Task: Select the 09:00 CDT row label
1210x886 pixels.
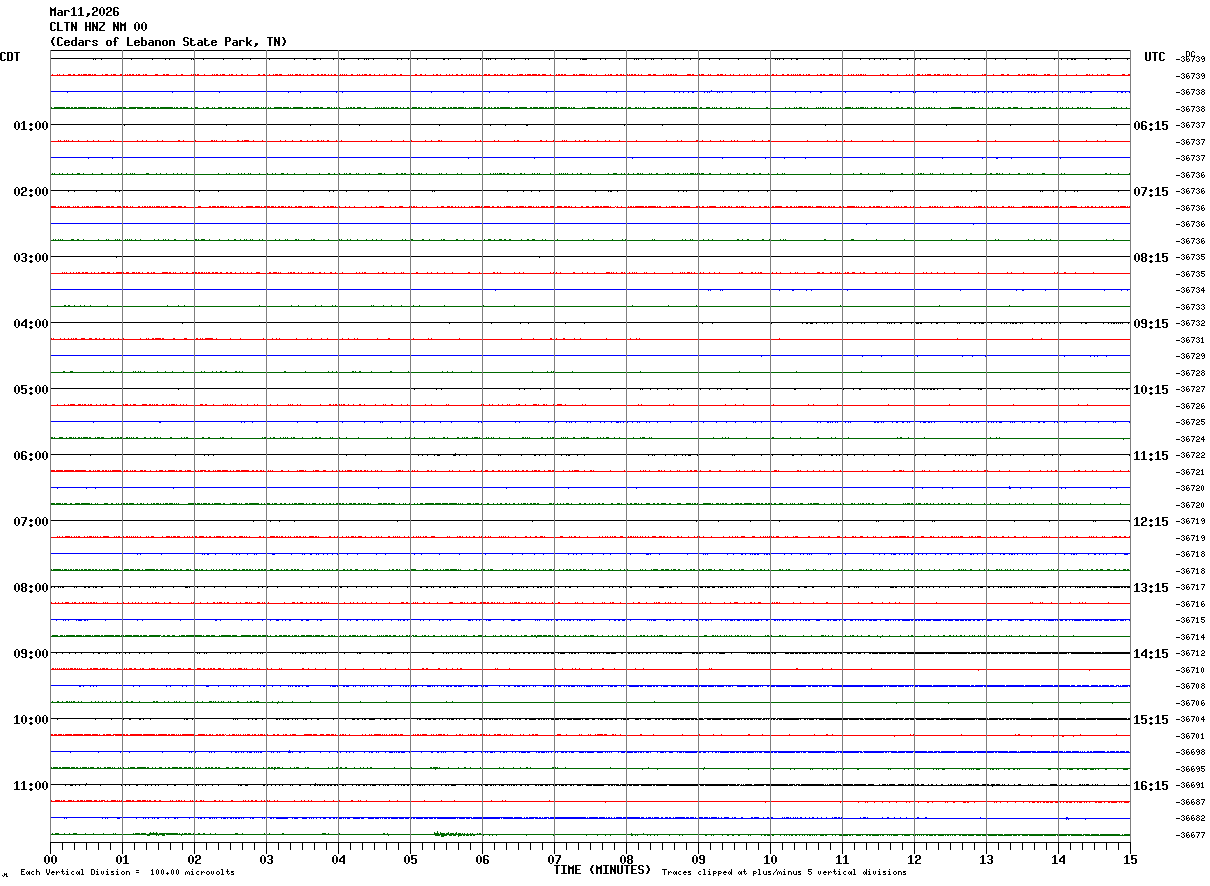Action: [31, 654]
